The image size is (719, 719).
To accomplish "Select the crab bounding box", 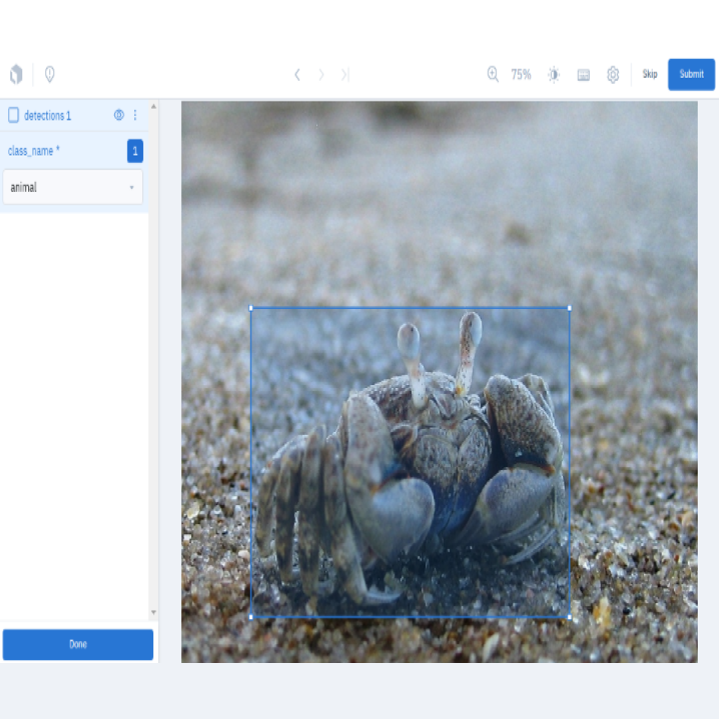I will coord(410,462).
